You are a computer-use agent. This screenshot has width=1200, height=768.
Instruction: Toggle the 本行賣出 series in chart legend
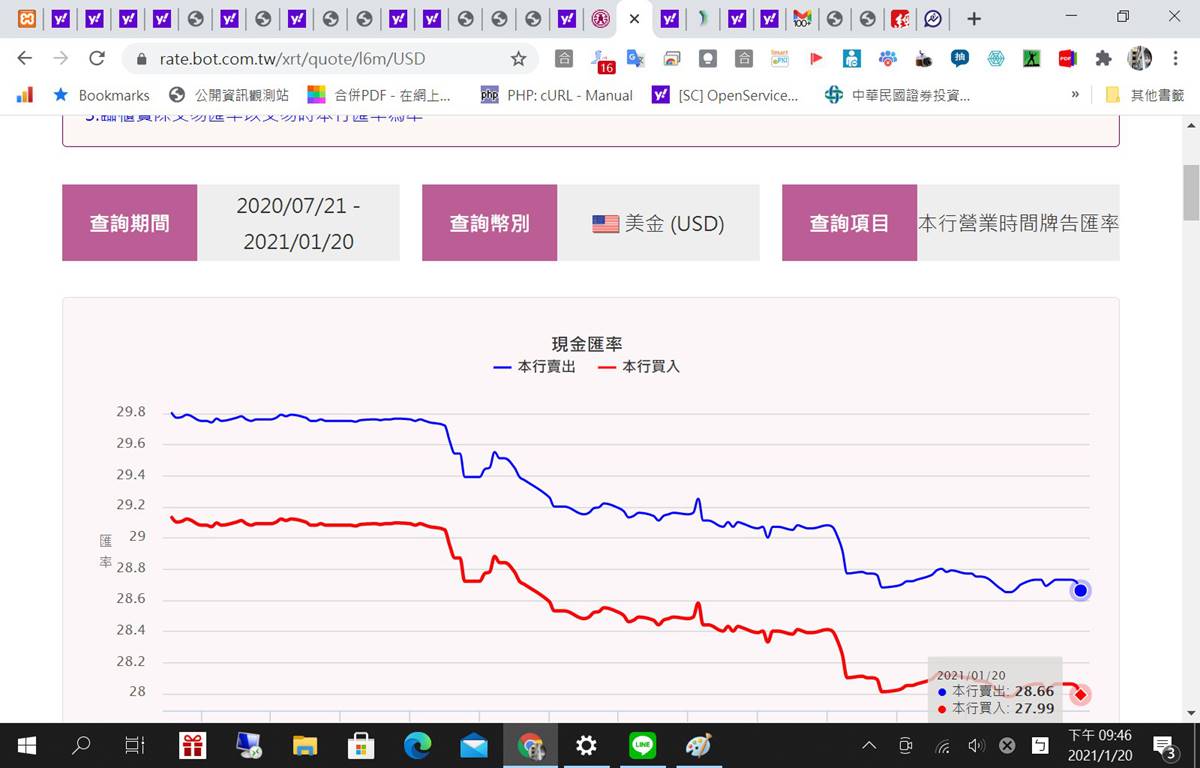(x=535, y=367)
